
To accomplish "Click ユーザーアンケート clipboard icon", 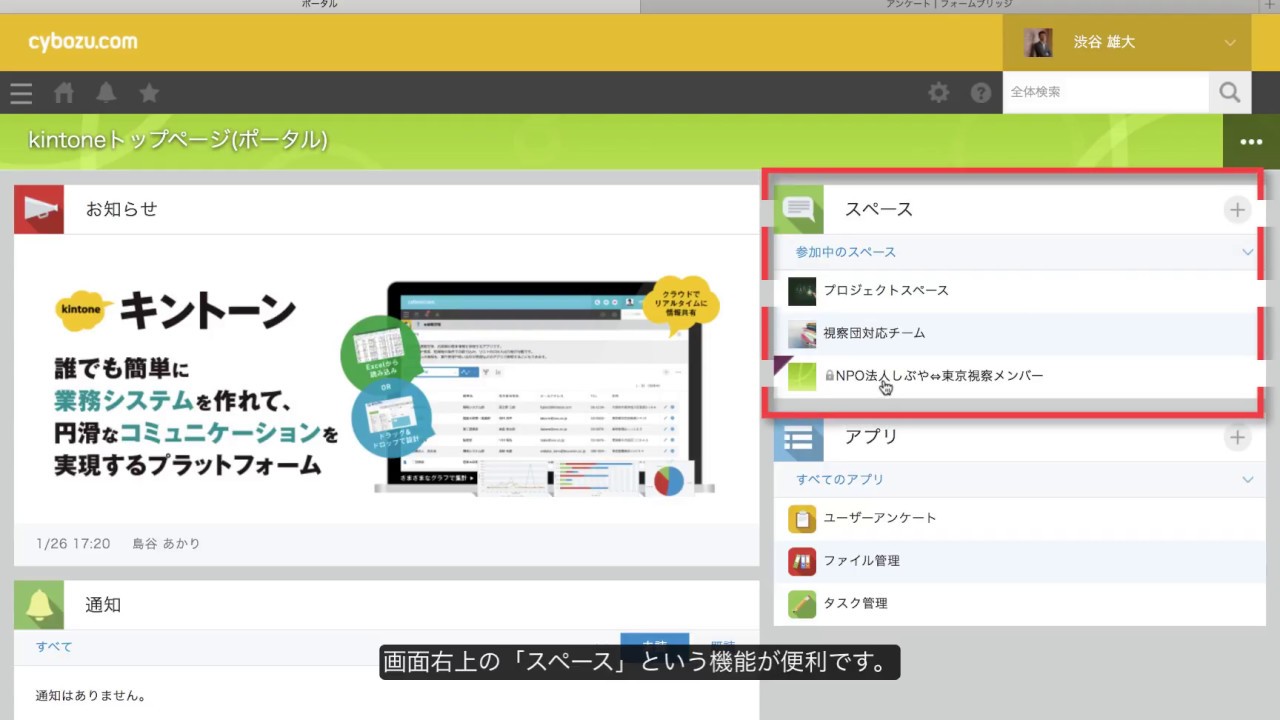I will [x=802, y=519].
